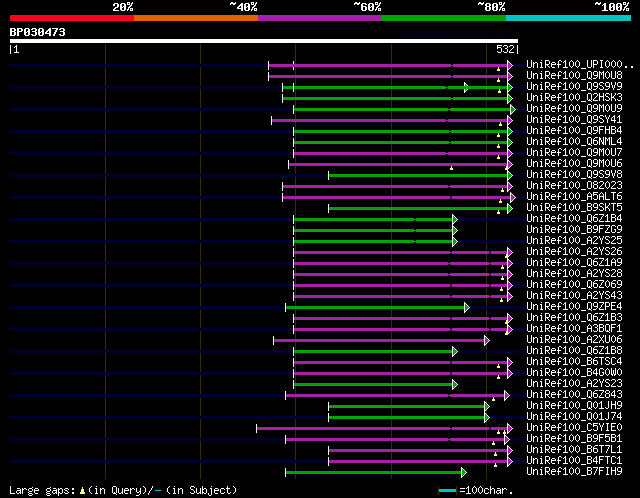Select the UniRef100_Q6Z069 row label
The width and height of the screenshot is (640, 498).
pos(574,285)
